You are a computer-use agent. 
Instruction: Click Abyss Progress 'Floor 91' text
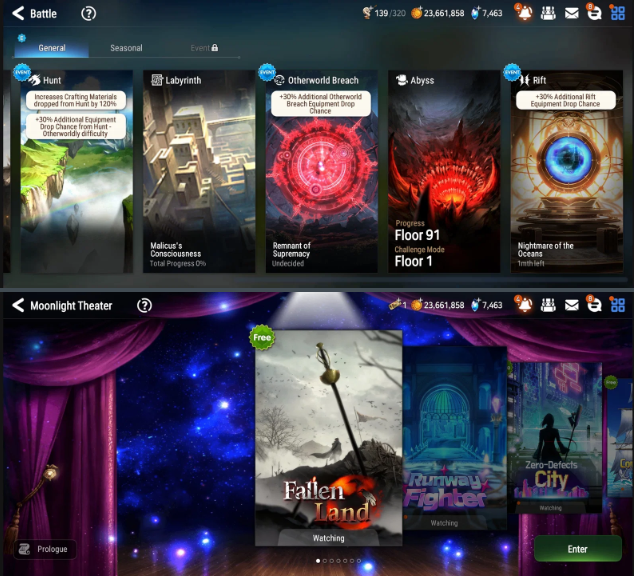tap(417, 235)
